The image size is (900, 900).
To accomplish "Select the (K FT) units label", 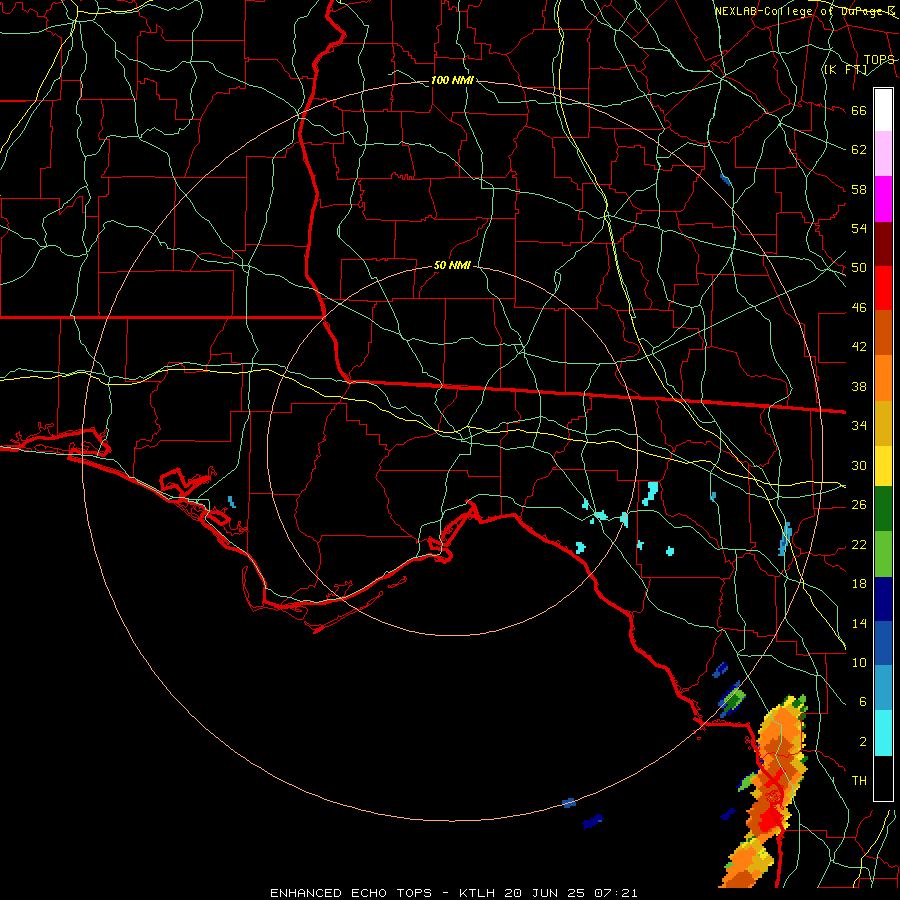I will (x=845, y=70).
